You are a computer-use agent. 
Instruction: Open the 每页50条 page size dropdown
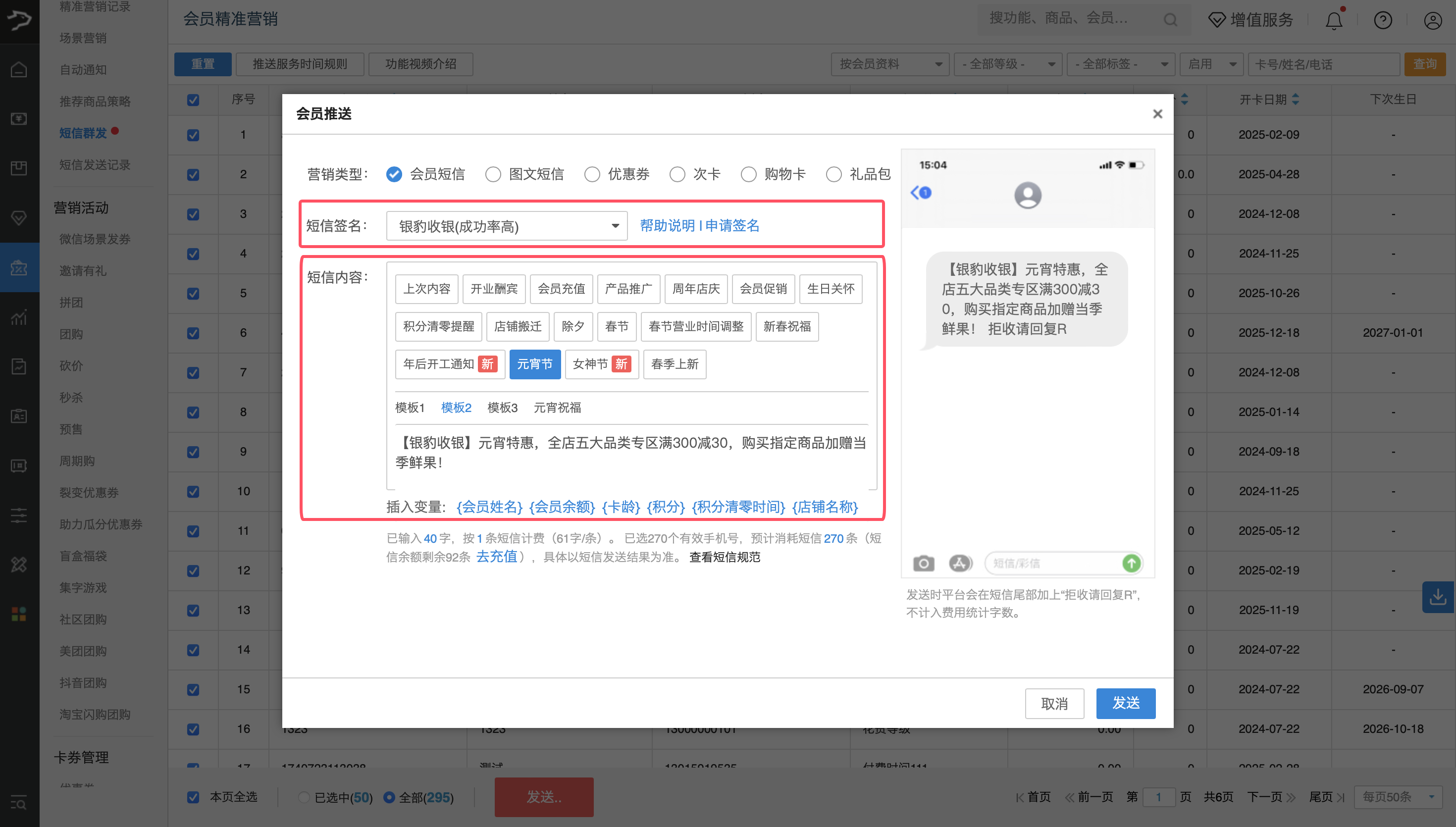[1398, 797]
